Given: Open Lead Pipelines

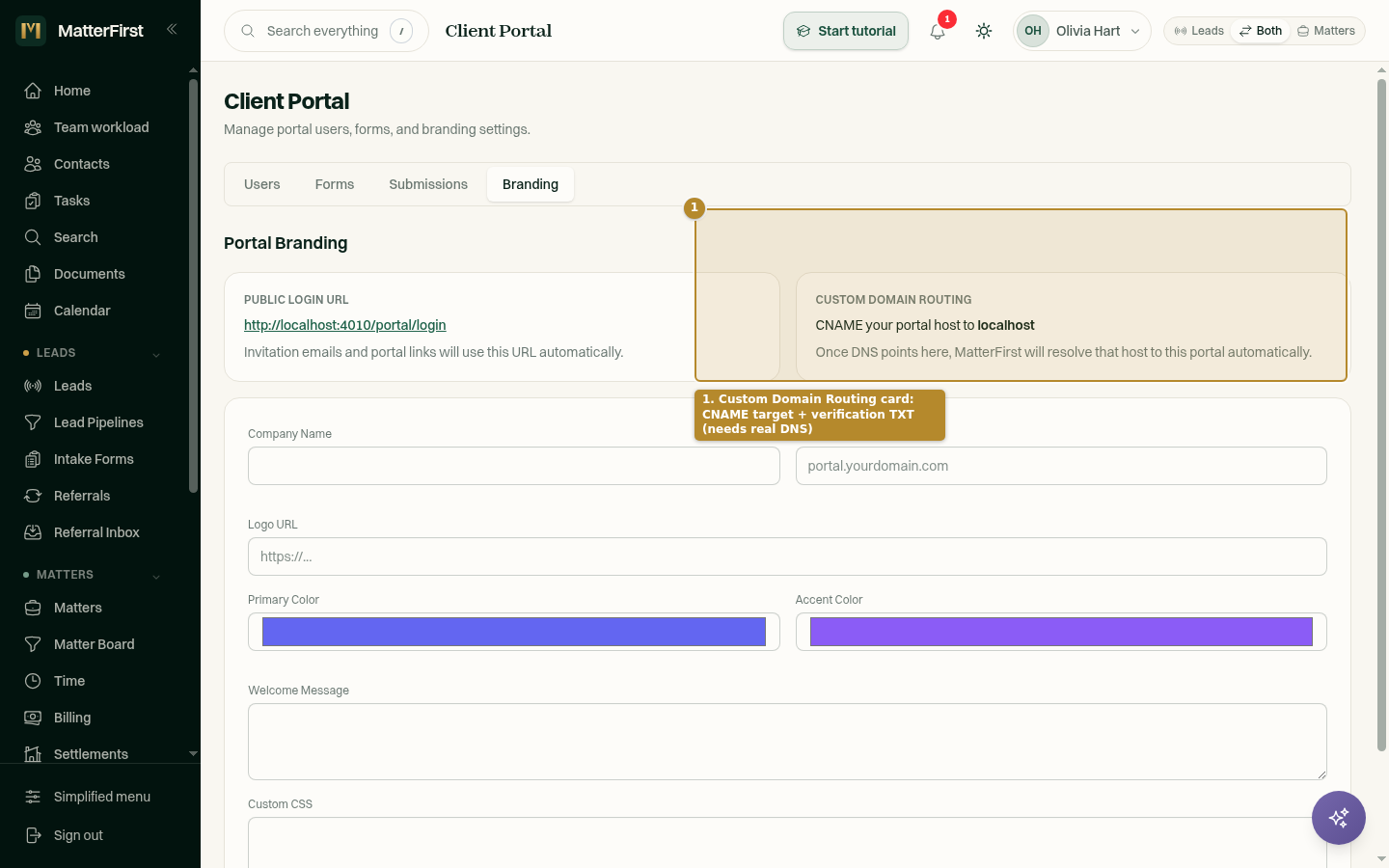Looking at the screenshot, I should 96,422.
